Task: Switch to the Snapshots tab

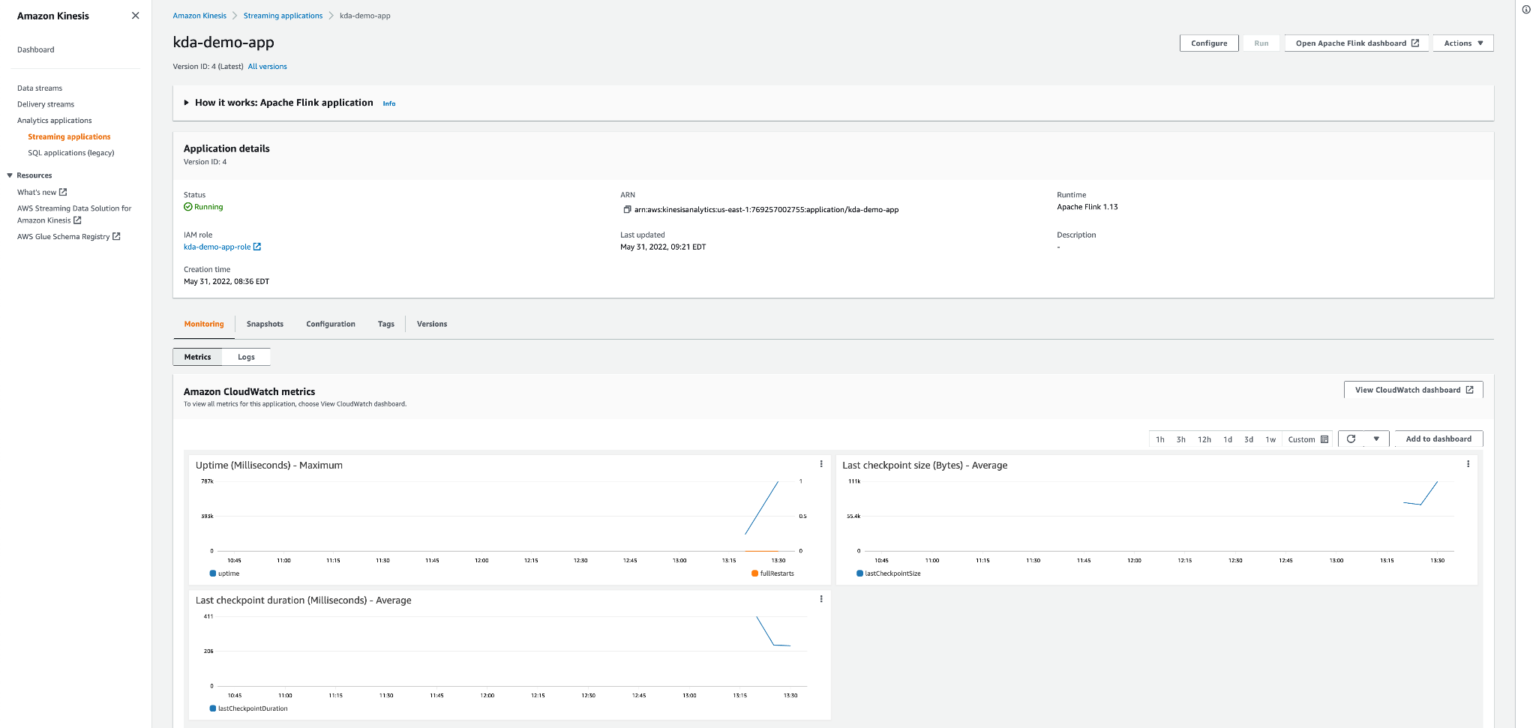Action: 265,323
